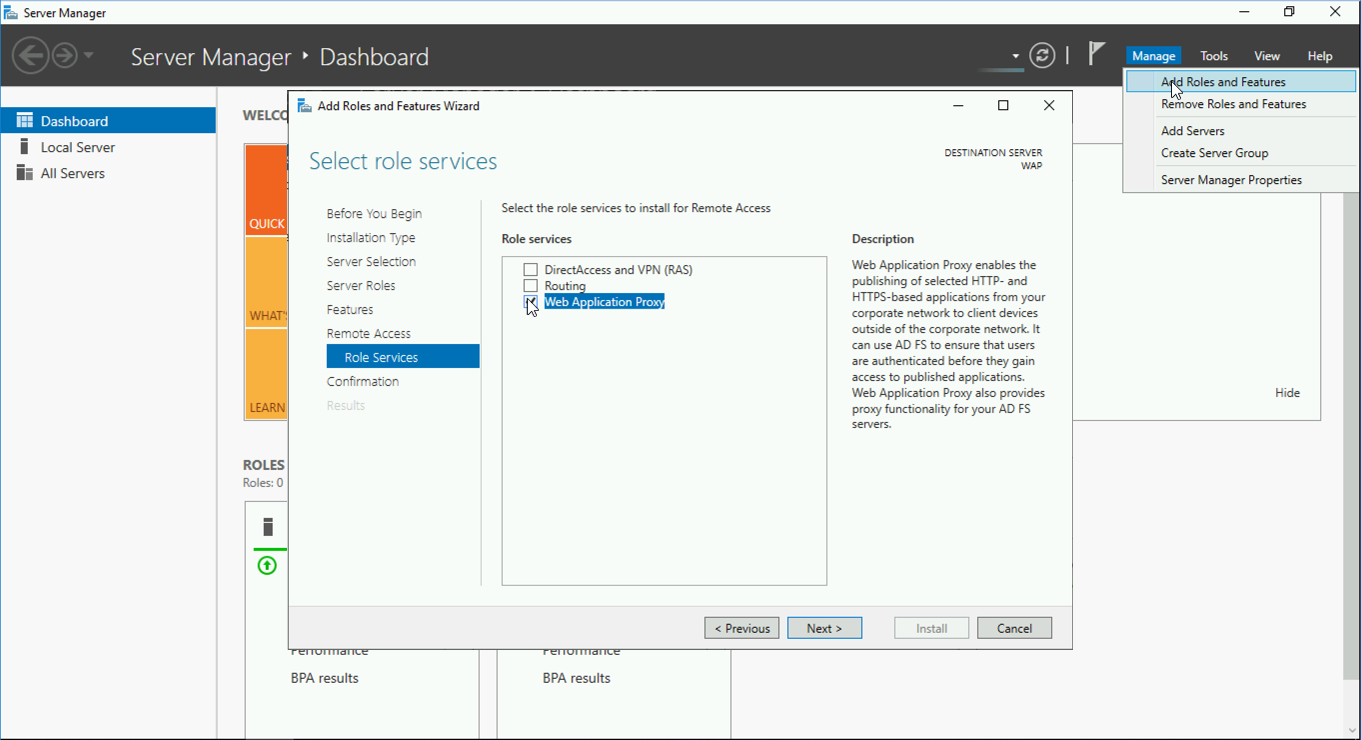Go to Remote Access wizard step

[369, 334]
